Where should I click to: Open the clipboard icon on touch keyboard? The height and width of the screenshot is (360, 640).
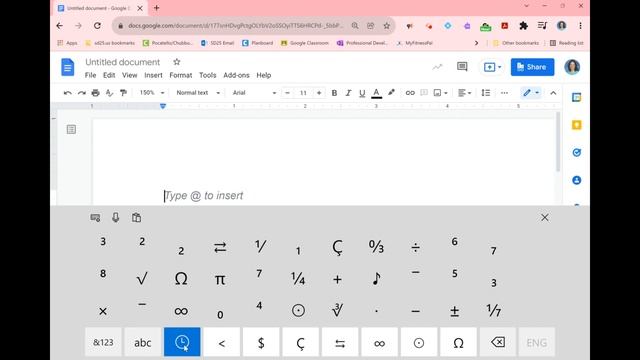pos(136,218)
